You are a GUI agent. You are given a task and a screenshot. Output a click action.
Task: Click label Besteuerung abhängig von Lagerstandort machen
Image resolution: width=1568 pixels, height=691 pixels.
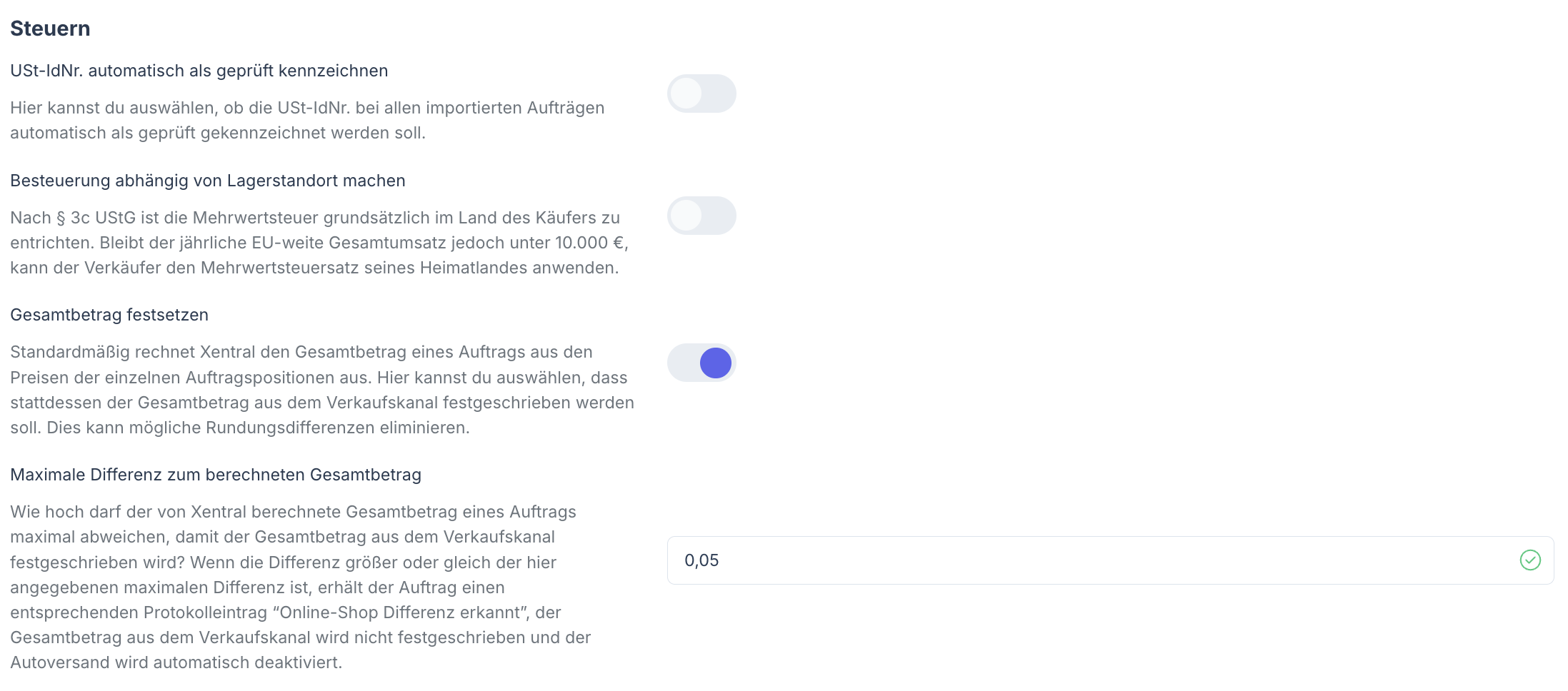point(207,181)
